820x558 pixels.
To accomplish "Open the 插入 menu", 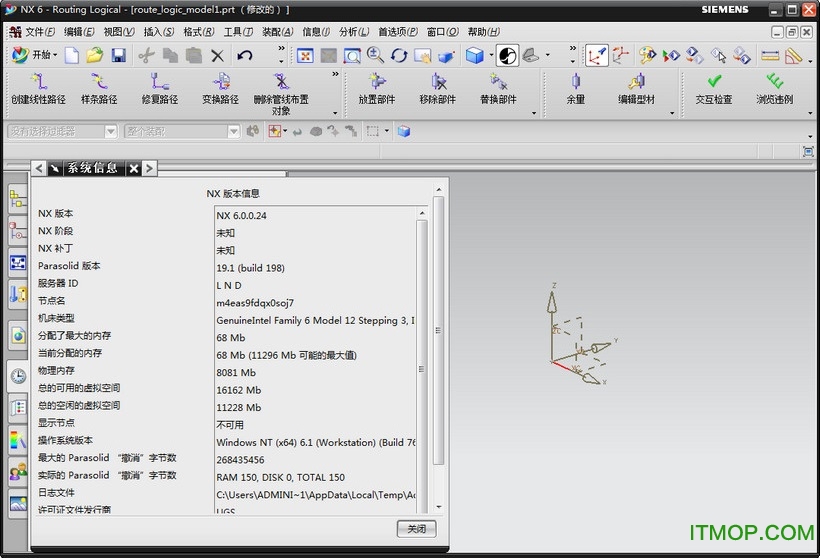I will [x=158, y=32].
